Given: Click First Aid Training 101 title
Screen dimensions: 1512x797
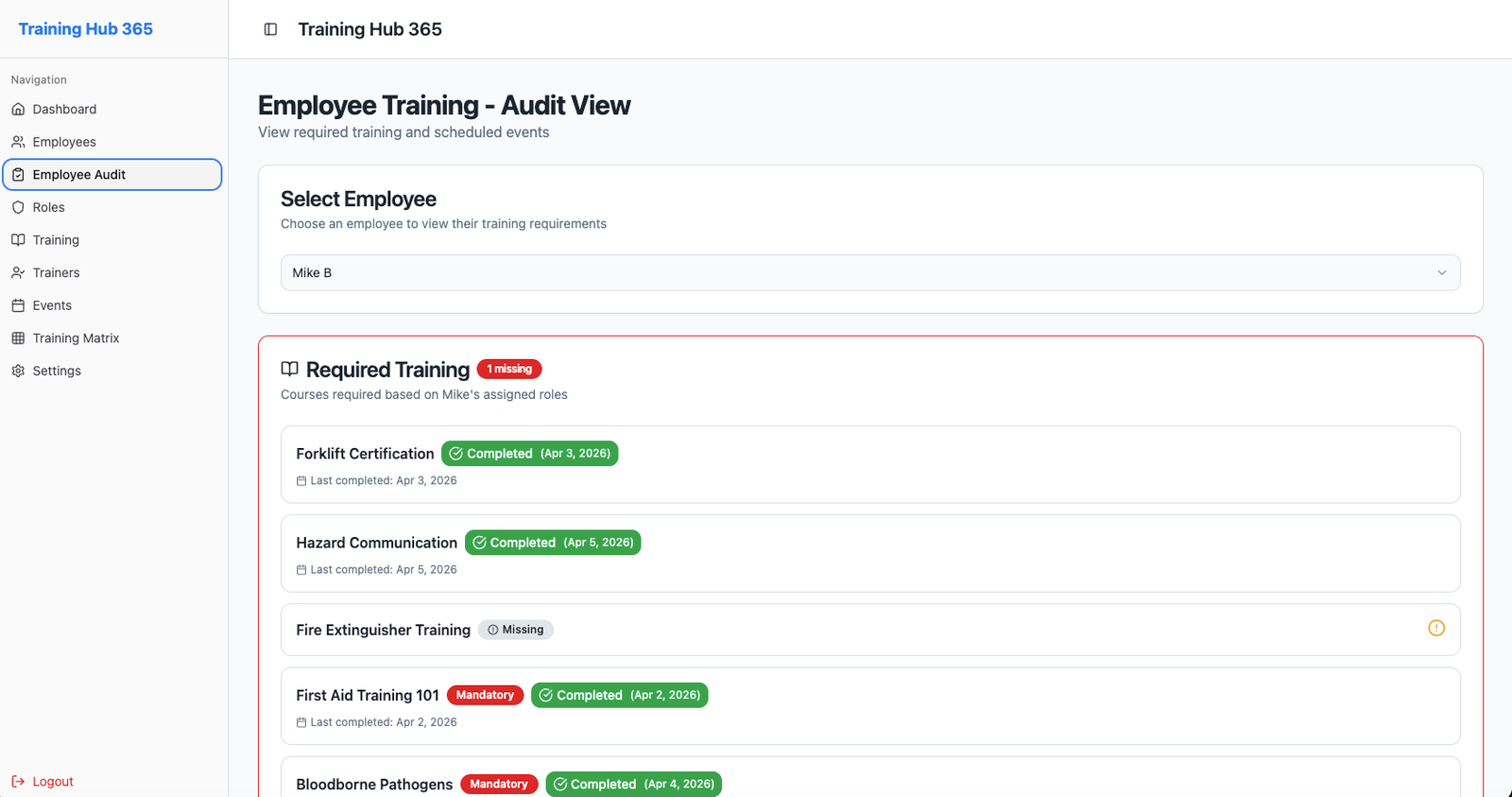Looking at the screenshot, I should (x=368, y=695).
